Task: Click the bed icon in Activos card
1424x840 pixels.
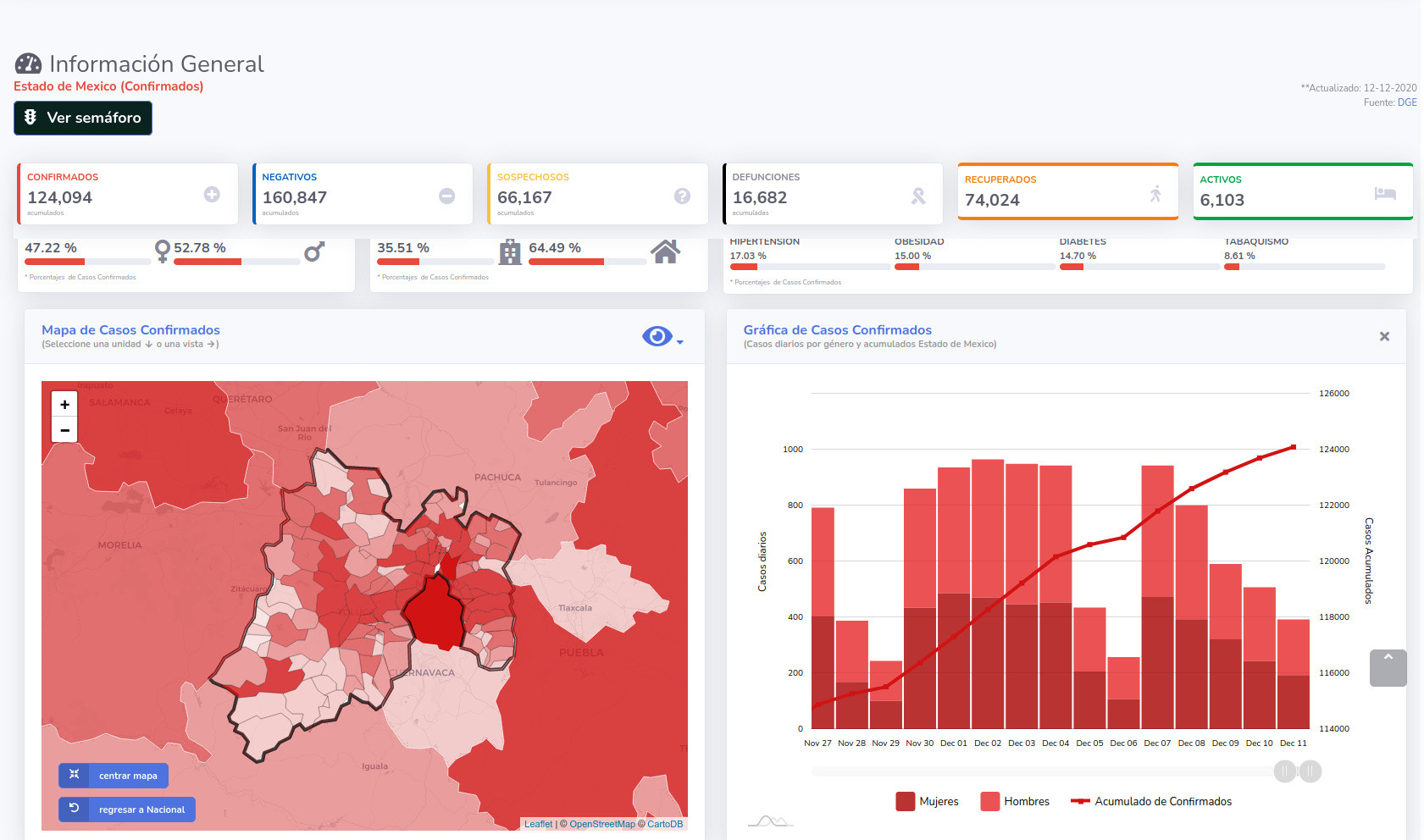Action: pyautogui.click(x=1385, y=193)
